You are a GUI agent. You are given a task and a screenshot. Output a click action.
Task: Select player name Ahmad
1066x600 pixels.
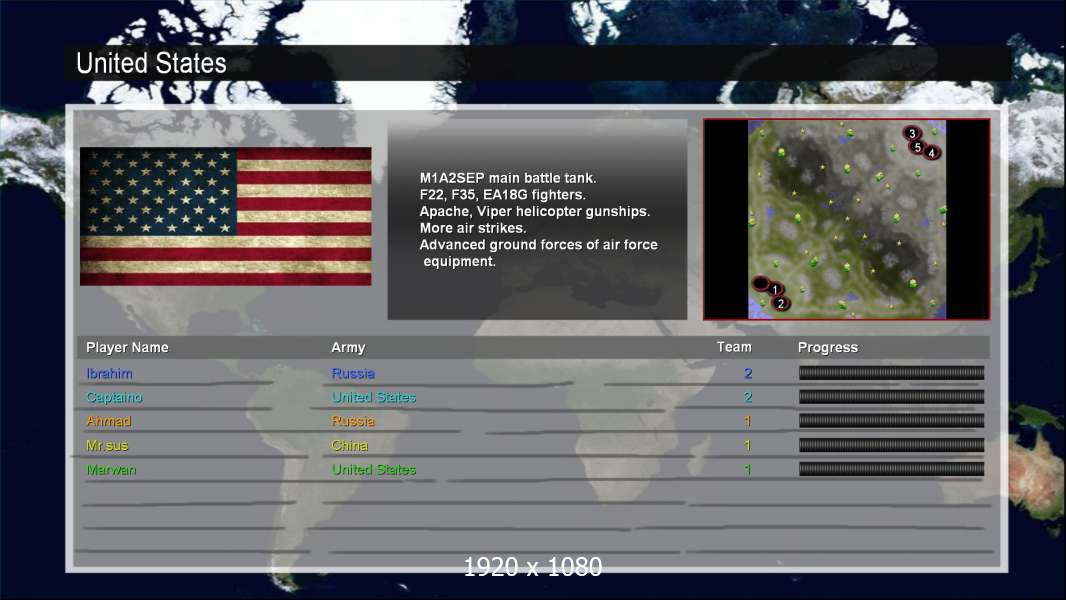[109, 421]
